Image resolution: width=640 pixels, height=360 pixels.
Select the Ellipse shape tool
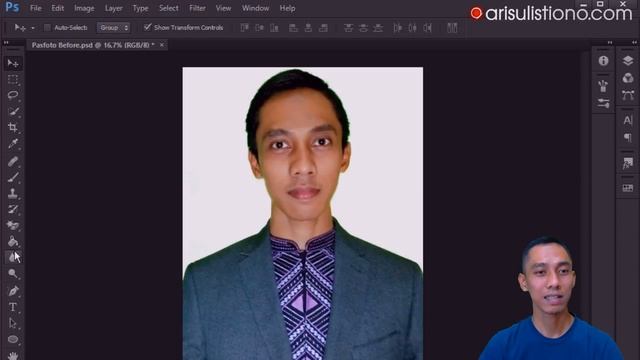coord(13,339)
